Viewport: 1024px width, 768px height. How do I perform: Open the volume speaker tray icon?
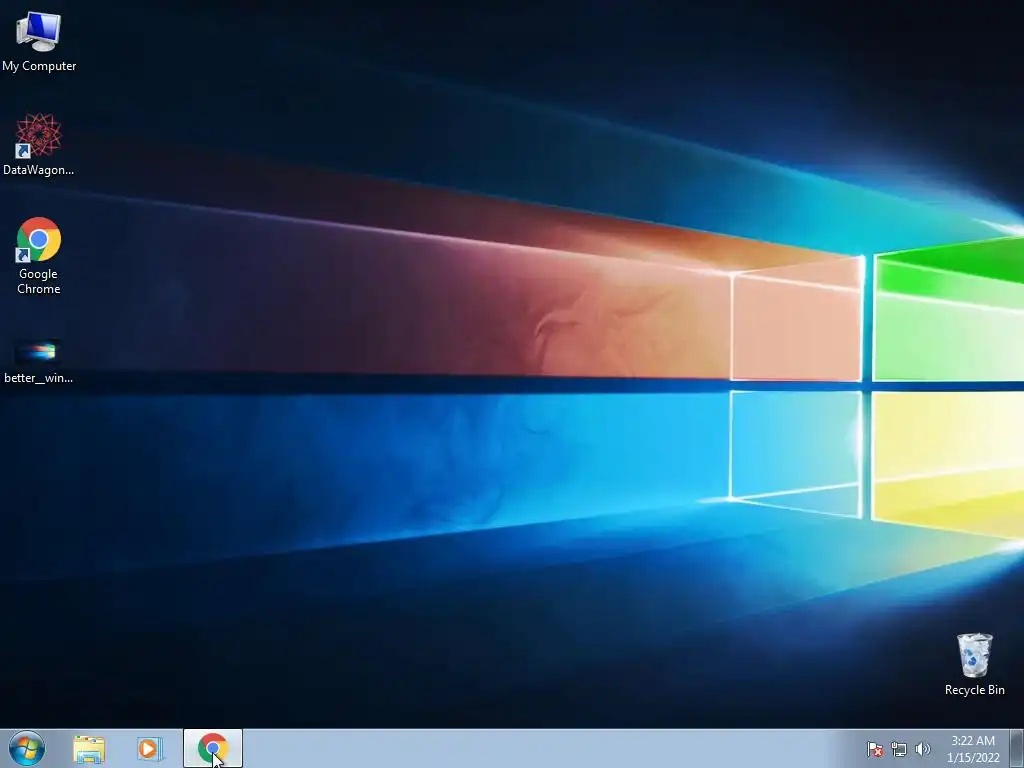[923, 749]
